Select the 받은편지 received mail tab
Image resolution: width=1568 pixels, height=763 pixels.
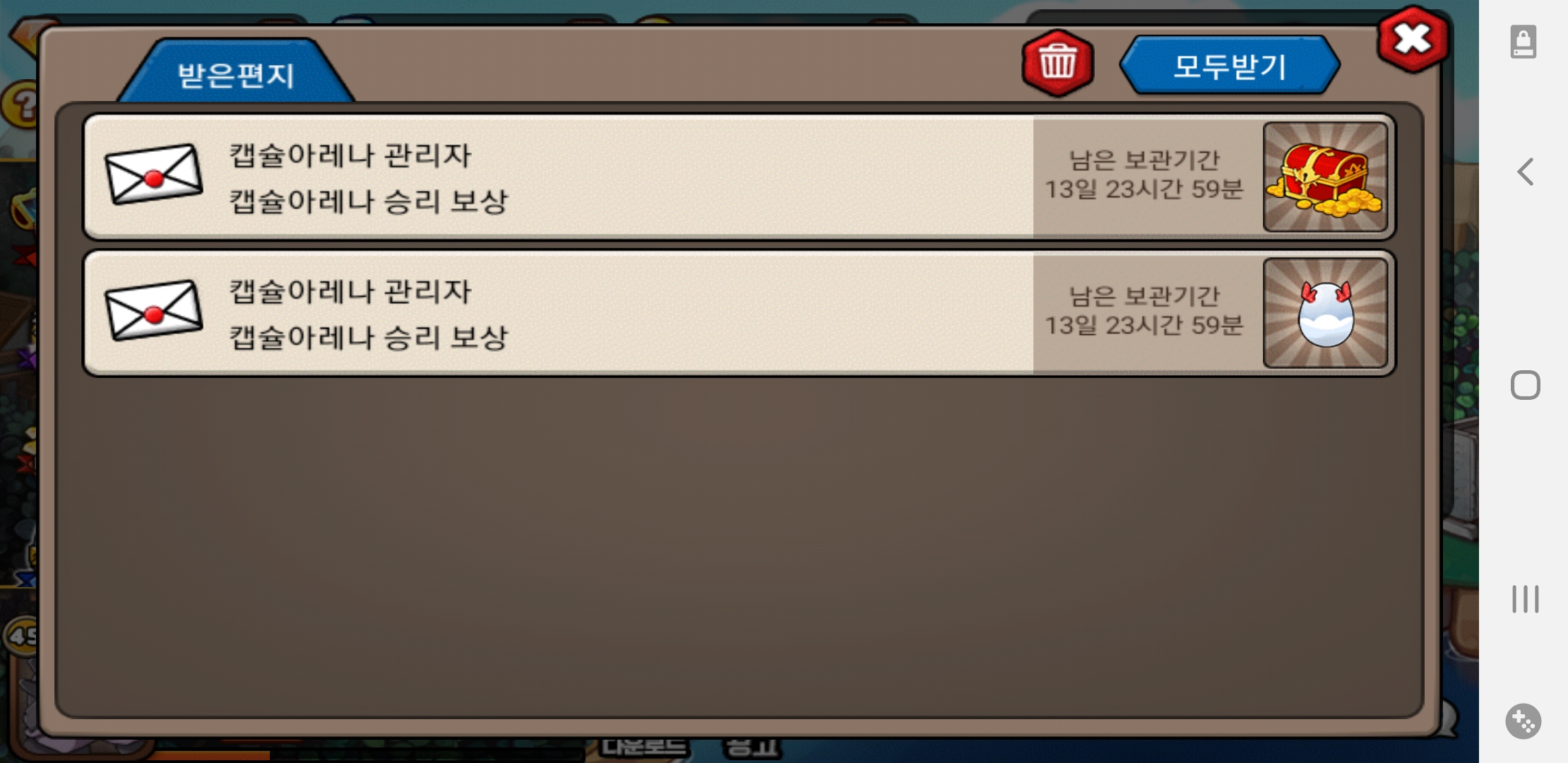coord(235,73)
